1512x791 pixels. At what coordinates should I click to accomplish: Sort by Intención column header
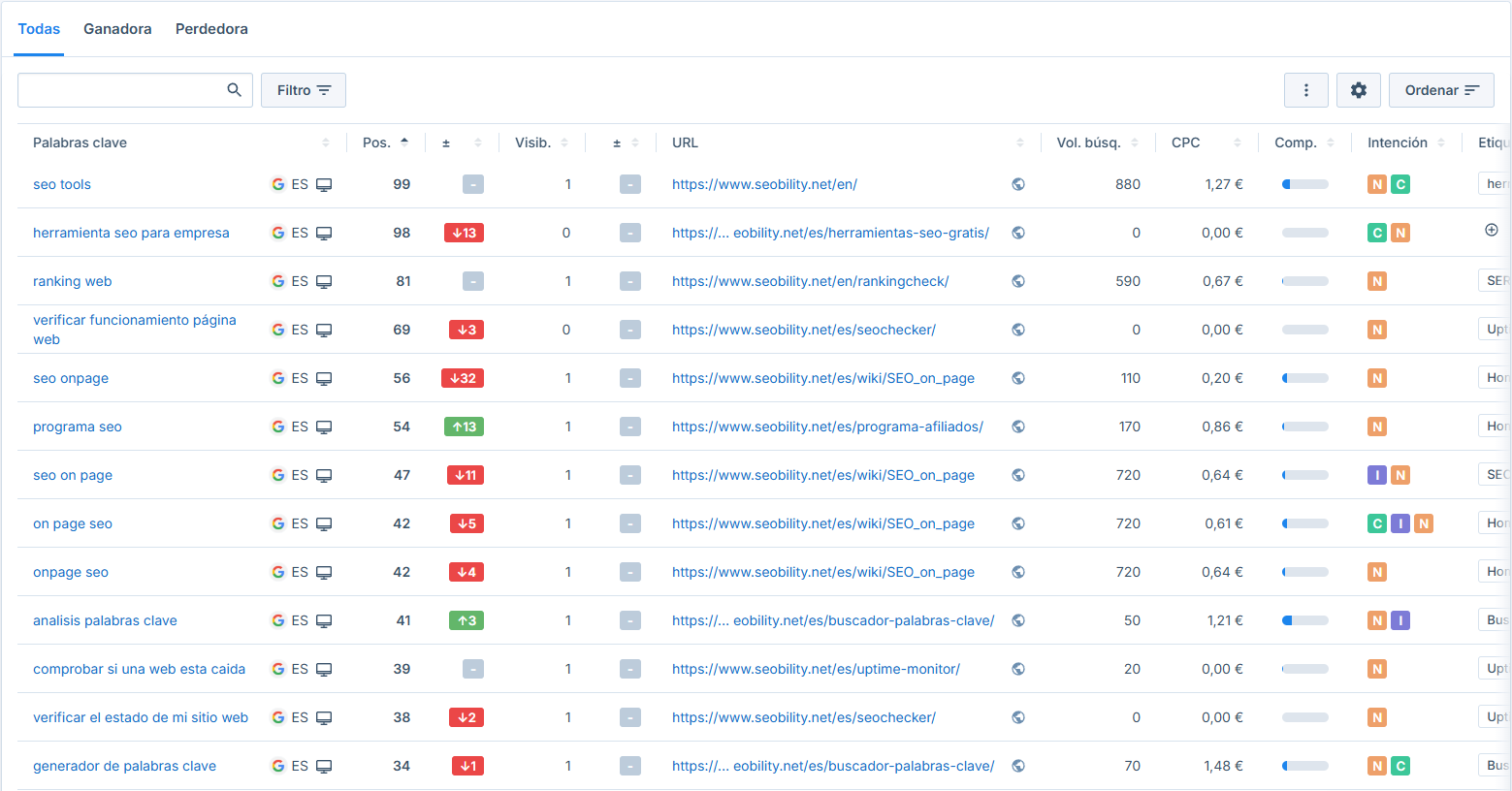point(1406,142)
